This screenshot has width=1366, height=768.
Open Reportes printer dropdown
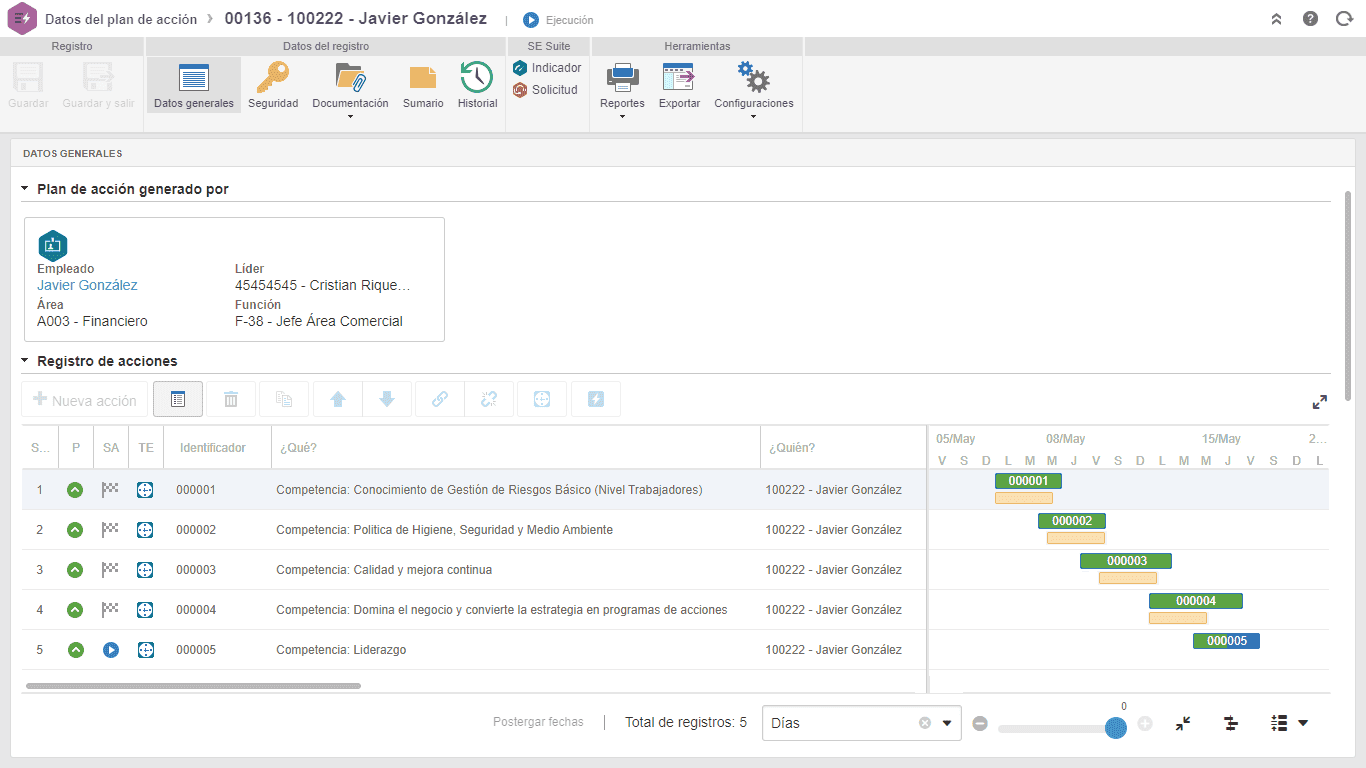pos(622,90)
